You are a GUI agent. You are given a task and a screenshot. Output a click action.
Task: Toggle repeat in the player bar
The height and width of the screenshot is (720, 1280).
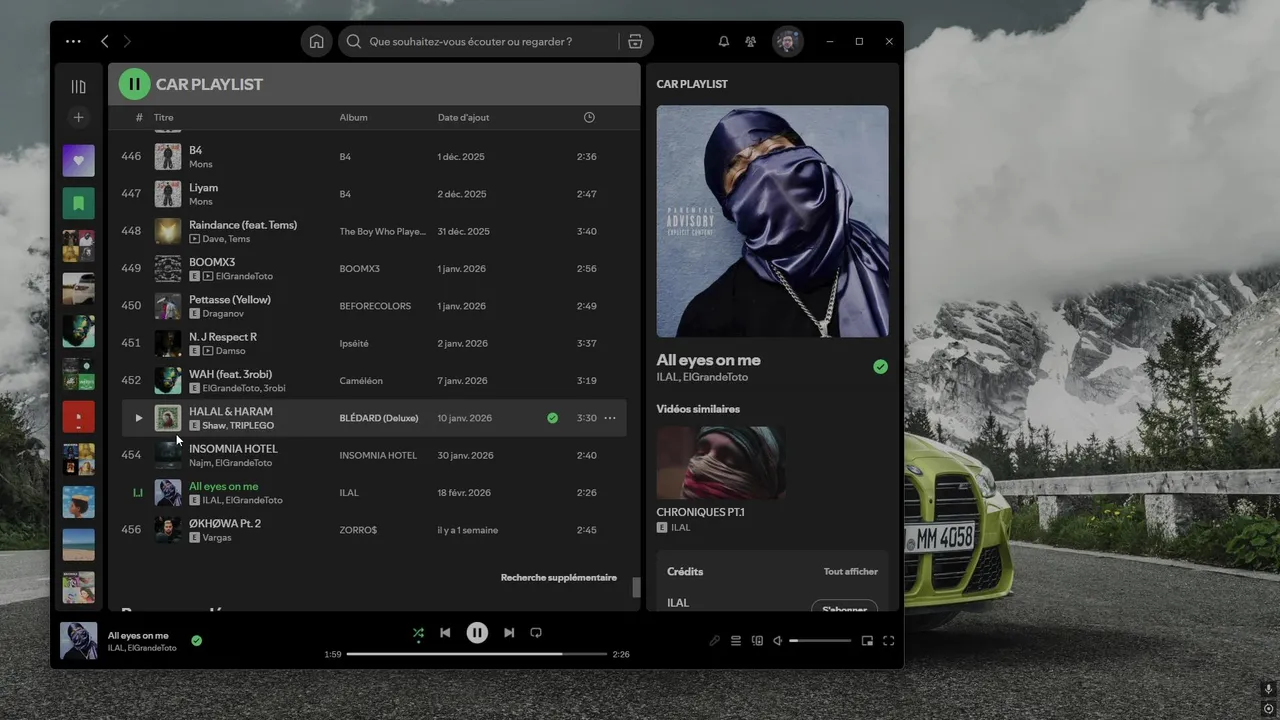tap(536, 633)
